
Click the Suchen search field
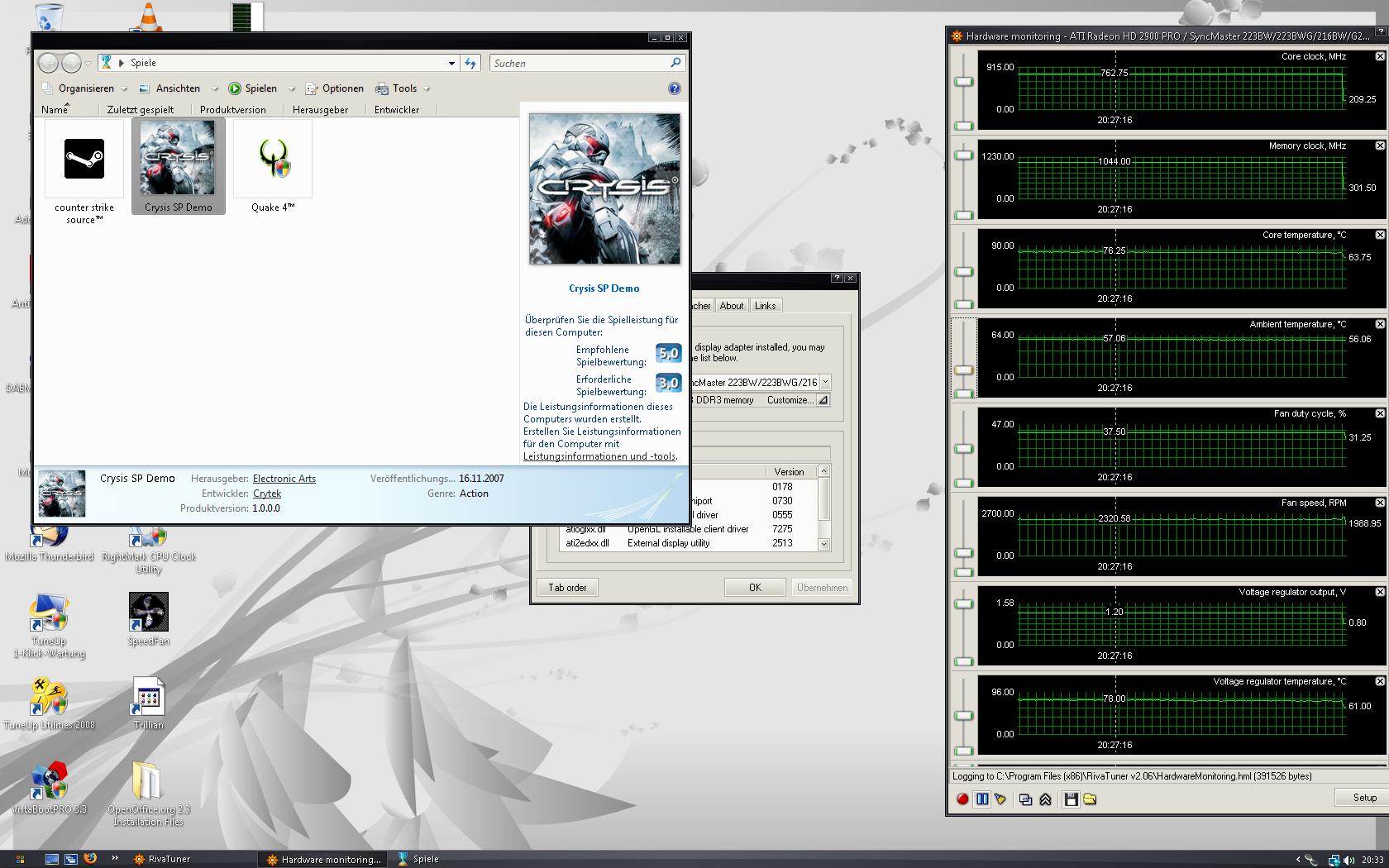tap(579, 63)
